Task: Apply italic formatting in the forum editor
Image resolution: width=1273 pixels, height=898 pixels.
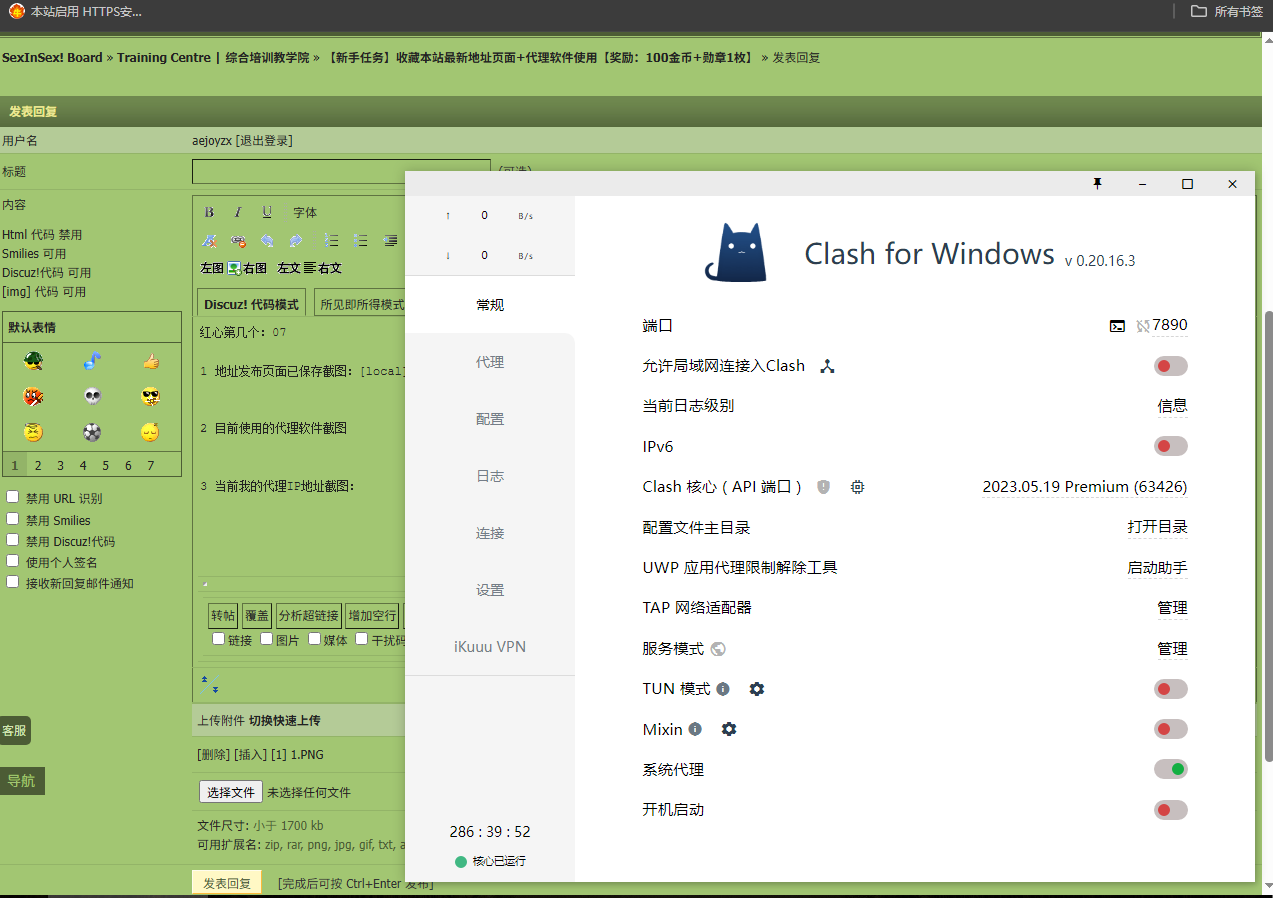Action: [x=238, y=212]
